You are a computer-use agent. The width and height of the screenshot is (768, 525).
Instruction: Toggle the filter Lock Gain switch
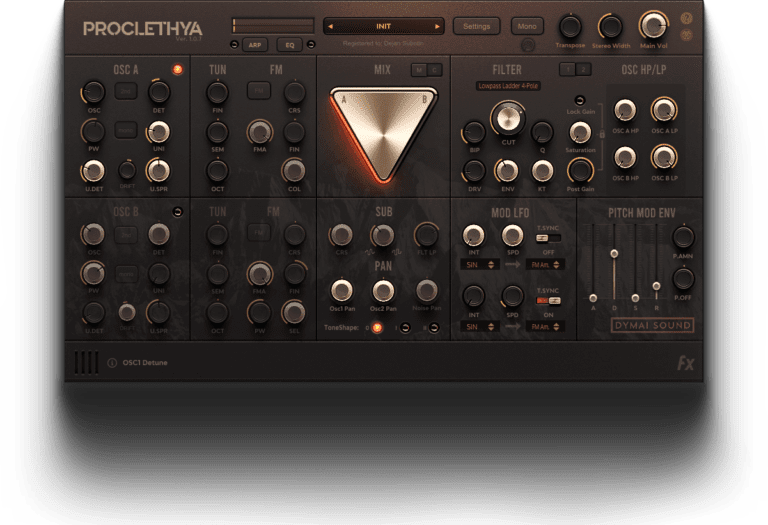pos(579,100)
